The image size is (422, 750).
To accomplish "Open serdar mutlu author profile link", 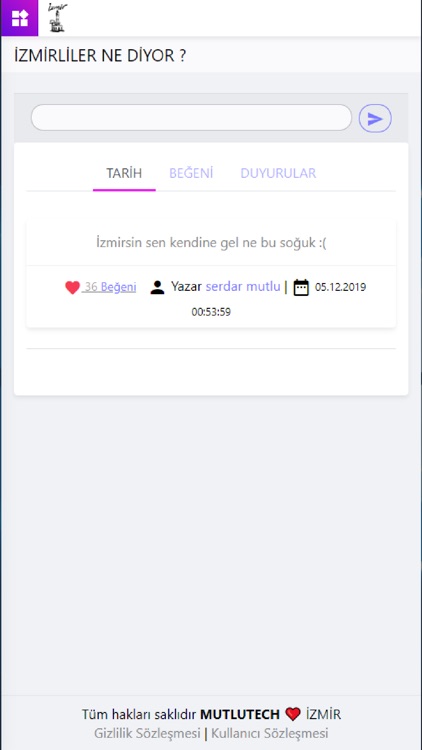I will [243, 287].
